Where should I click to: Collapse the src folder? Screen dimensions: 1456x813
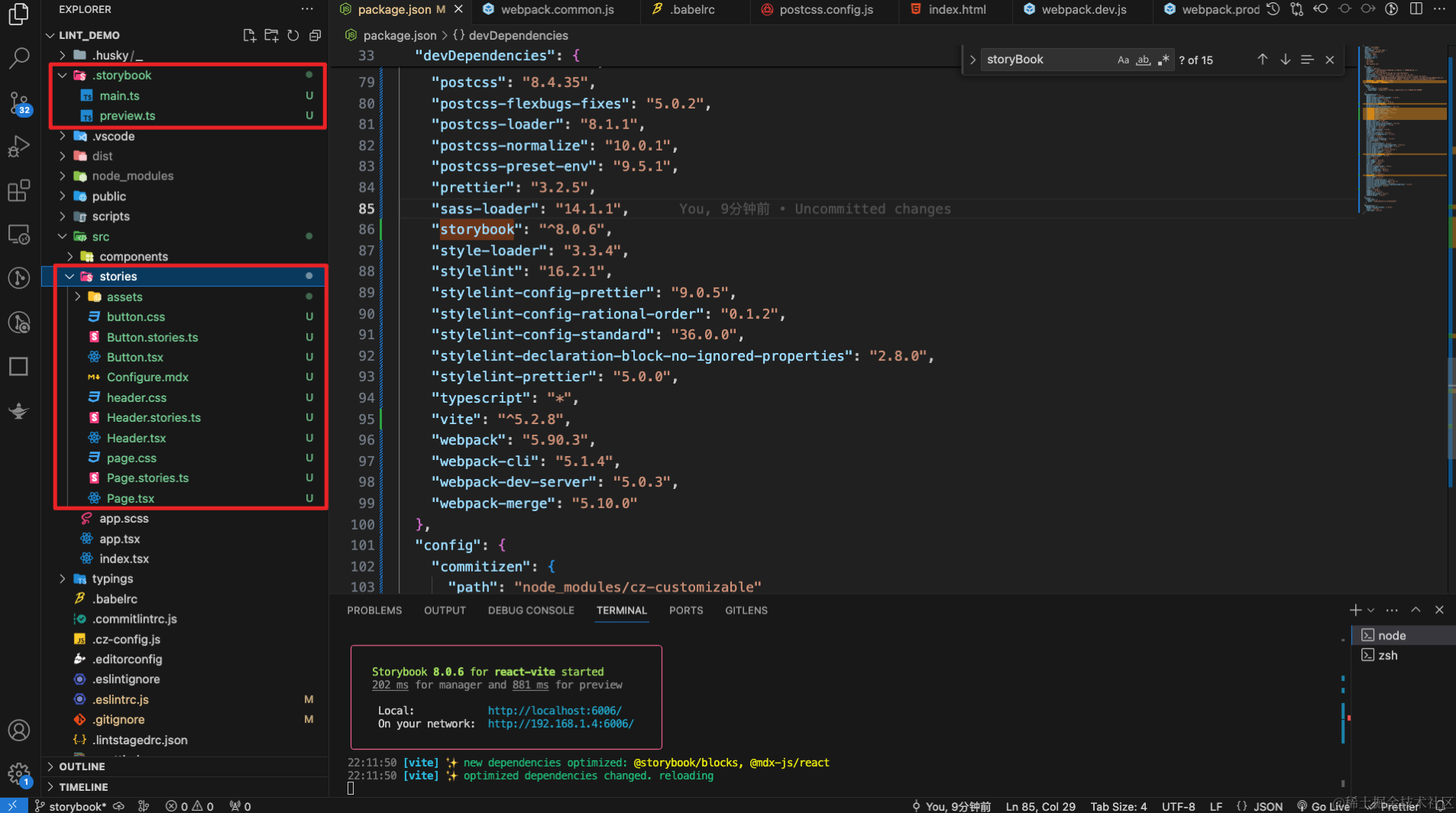tap(63, 237)
